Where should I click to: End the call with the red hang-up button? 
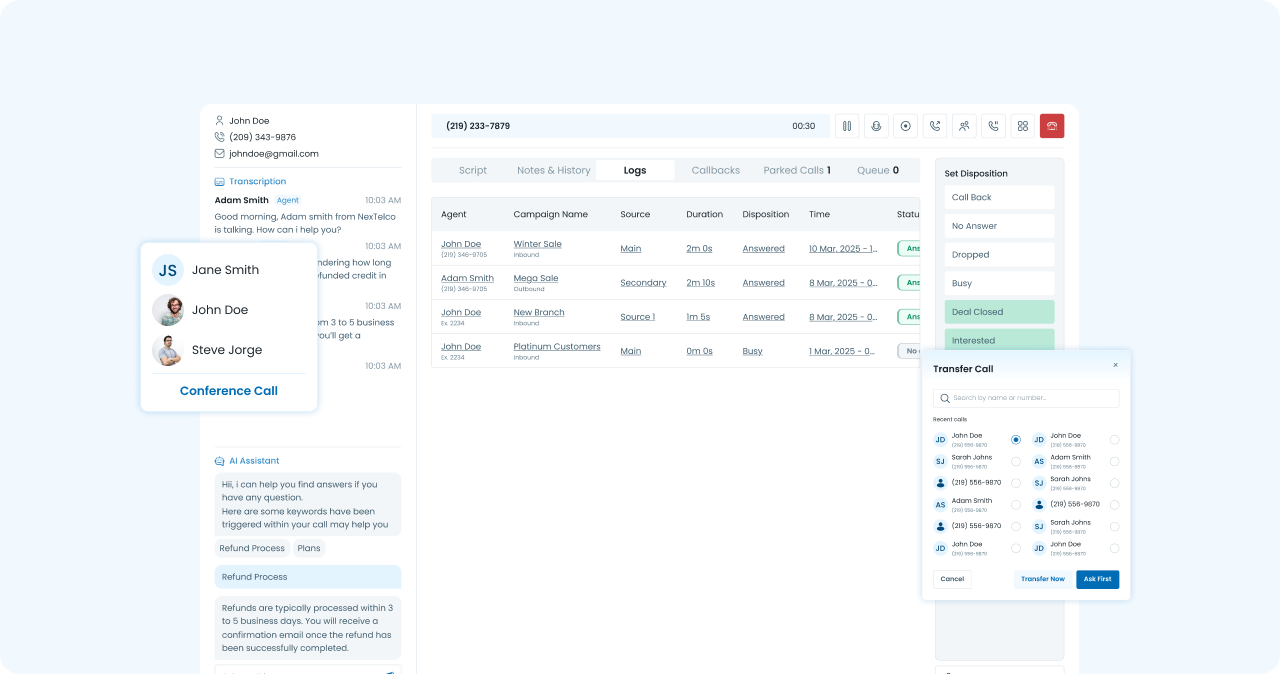(1052, 126)
